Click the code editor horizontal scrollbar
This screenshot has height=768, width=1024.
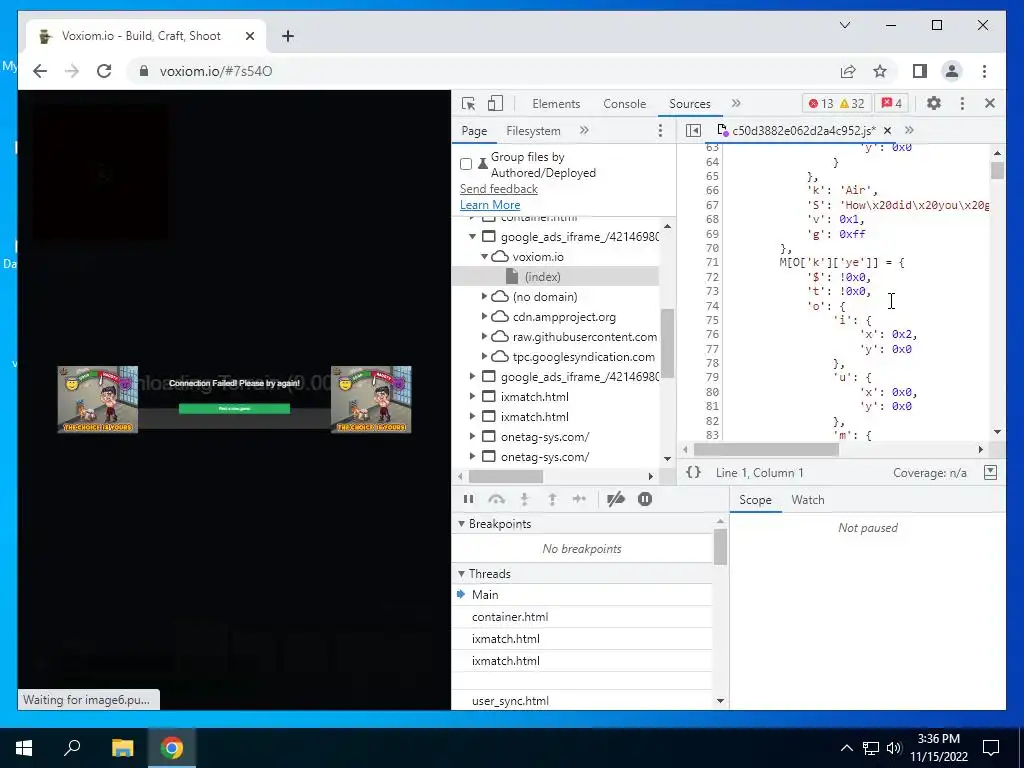coord(766,449)
